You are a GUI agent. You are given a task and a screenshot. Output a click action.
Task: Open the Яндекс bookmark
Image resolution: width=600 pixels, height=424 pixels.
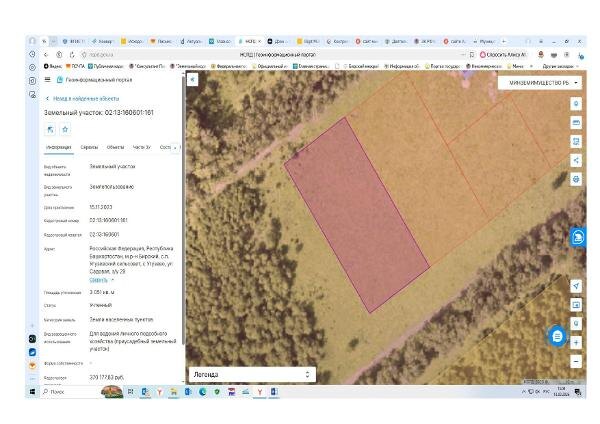[53, 66]
